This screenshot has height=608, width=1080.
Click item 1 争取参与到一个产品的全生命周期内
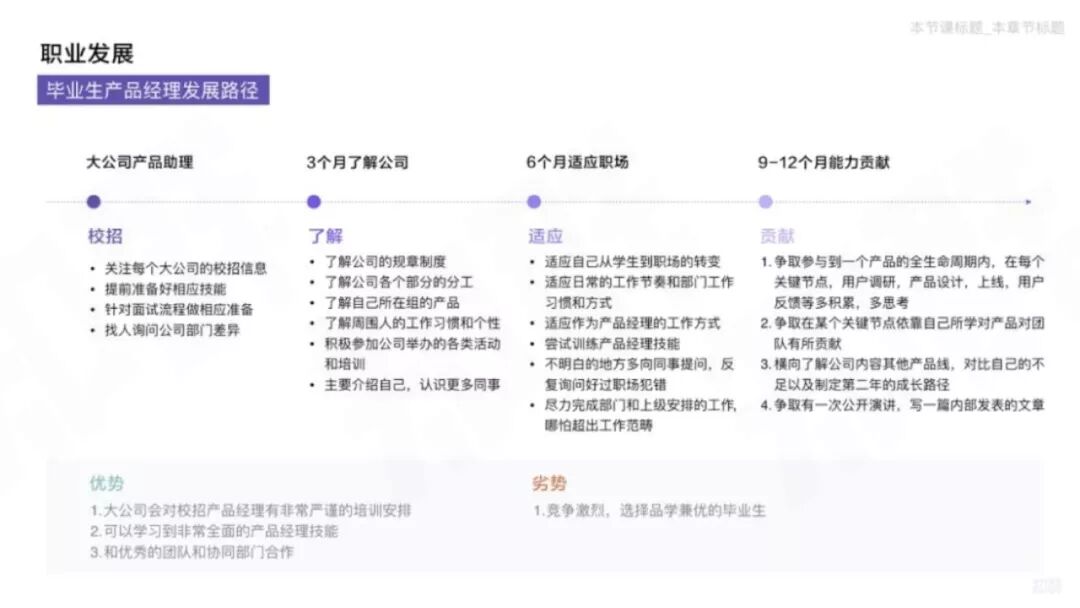point(902,282)
